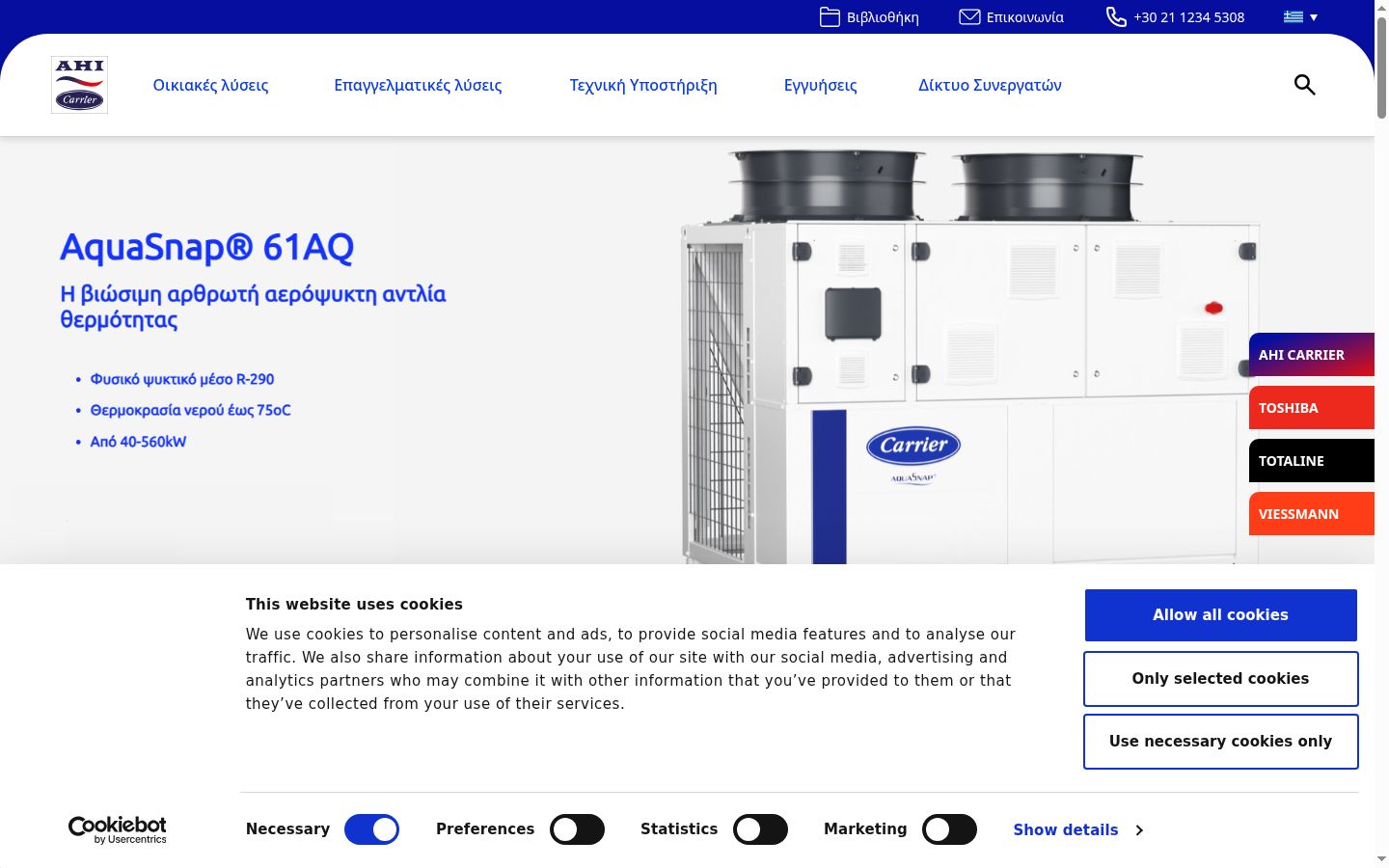Click Only selected cookies button
The image size is (1389, 868).
click(x=1220, y=679)
